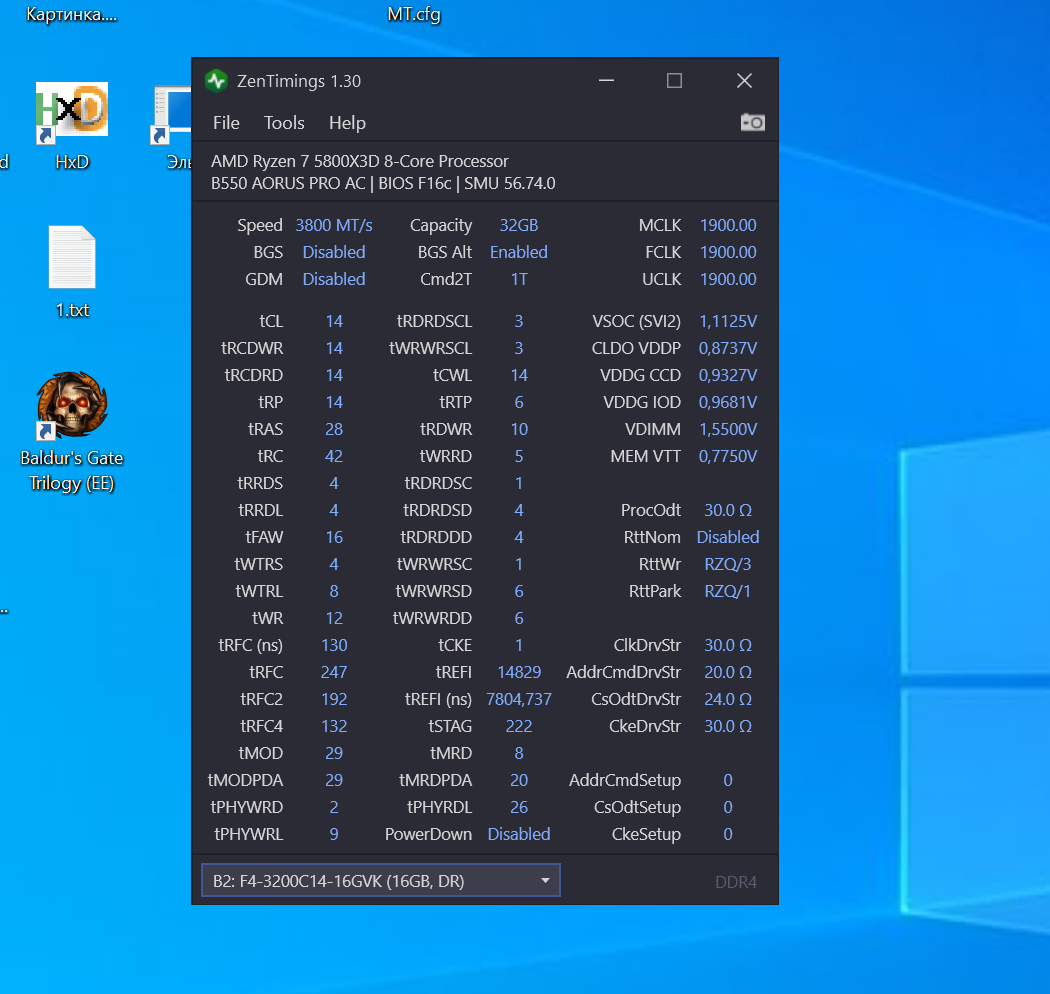Click the tPHYRDL value 26
Screen dimensions: 1050x994
(519, 807)
